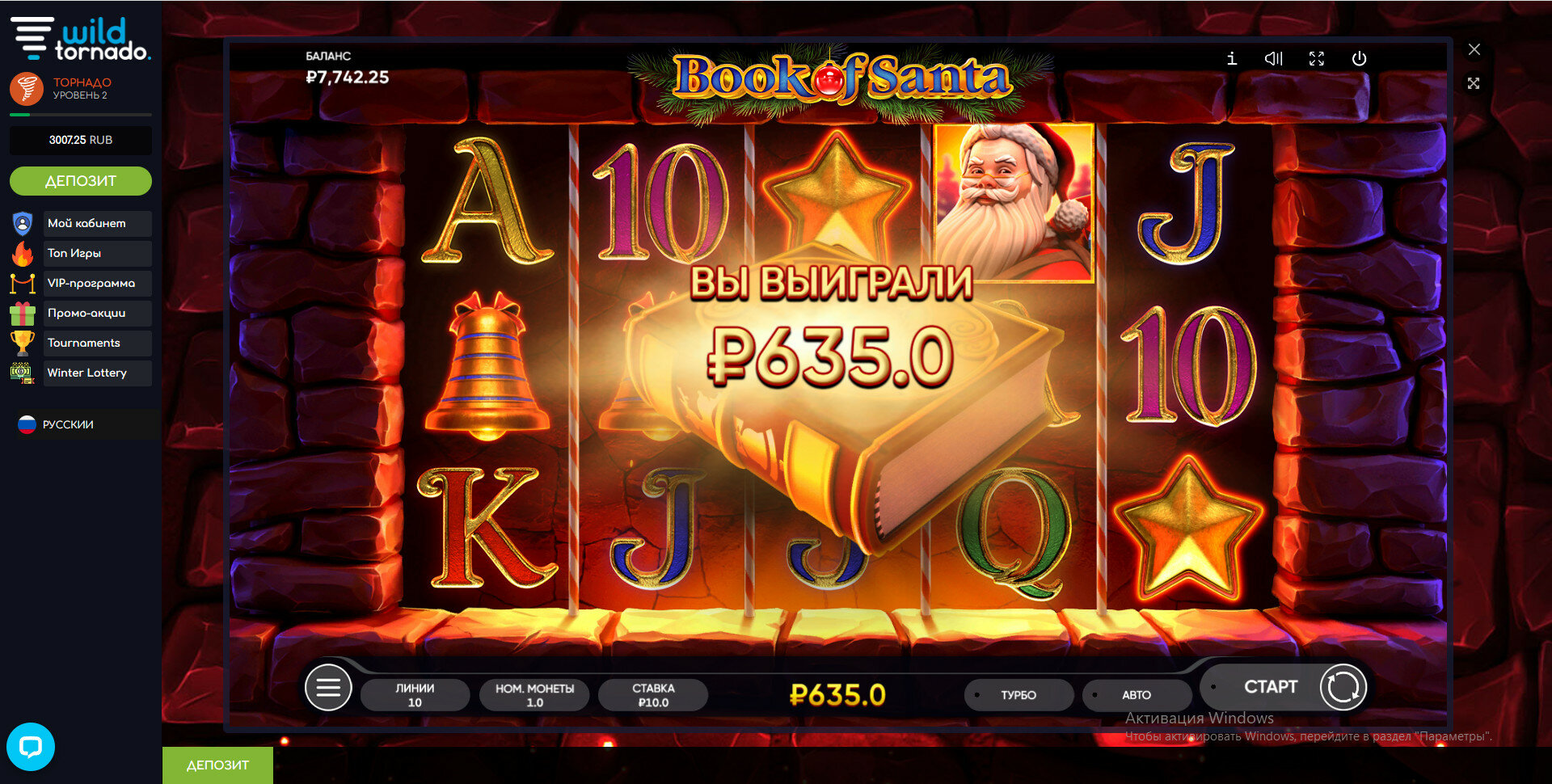
Task: Open the game info icon
Action: [x=1231, y=58]
